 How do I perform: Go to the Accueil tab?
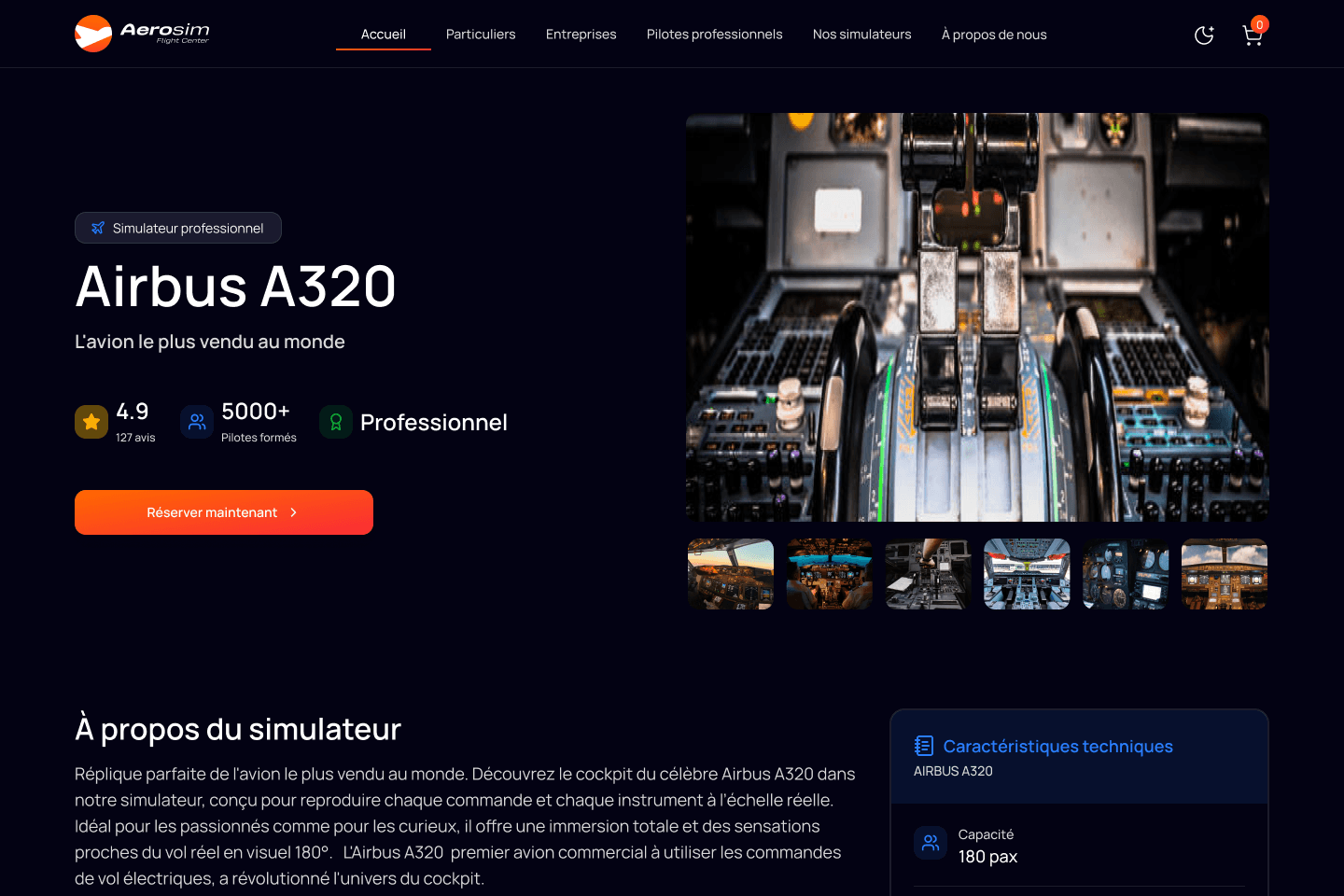click(x=384, y=35)
